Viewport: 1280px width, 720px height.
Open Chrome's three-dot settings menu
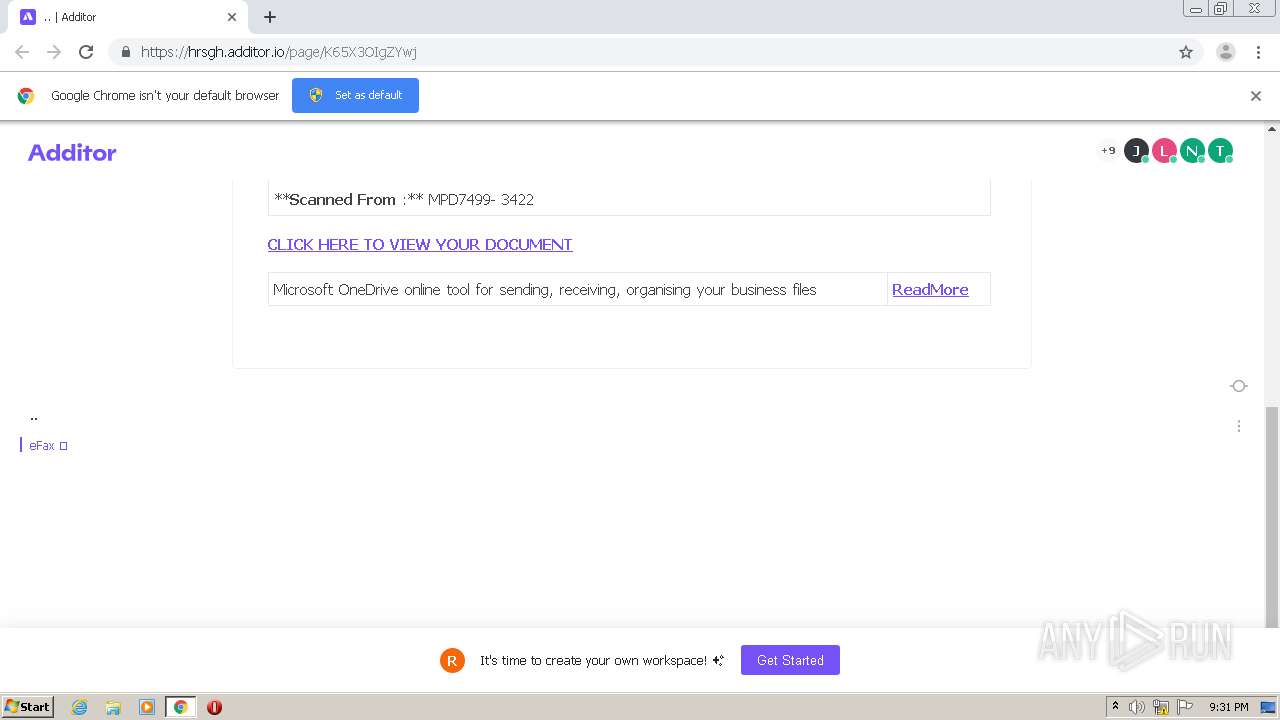tap(1258, 52)
